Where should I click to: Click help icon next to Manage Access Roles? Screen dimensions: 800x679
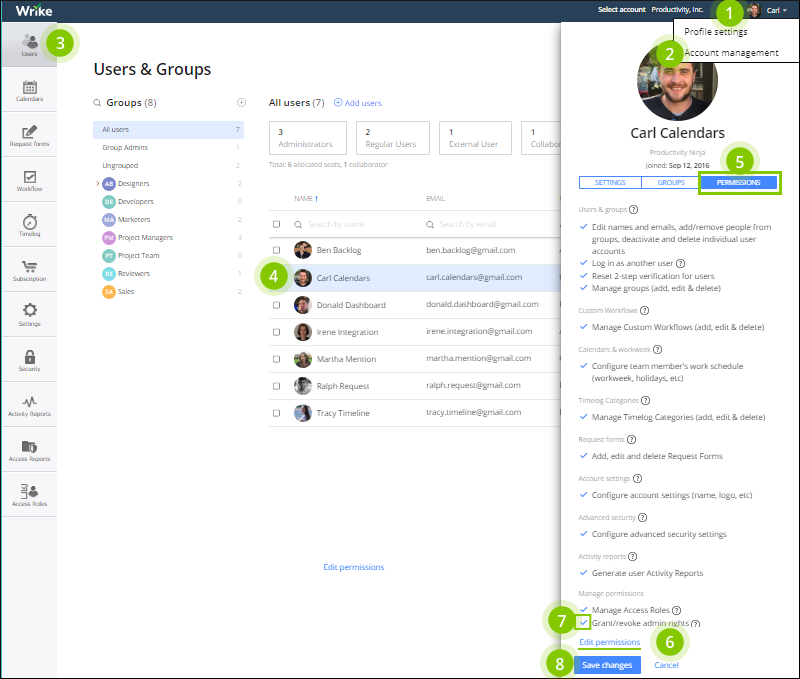pyautogui.click(x=677, y=610)
